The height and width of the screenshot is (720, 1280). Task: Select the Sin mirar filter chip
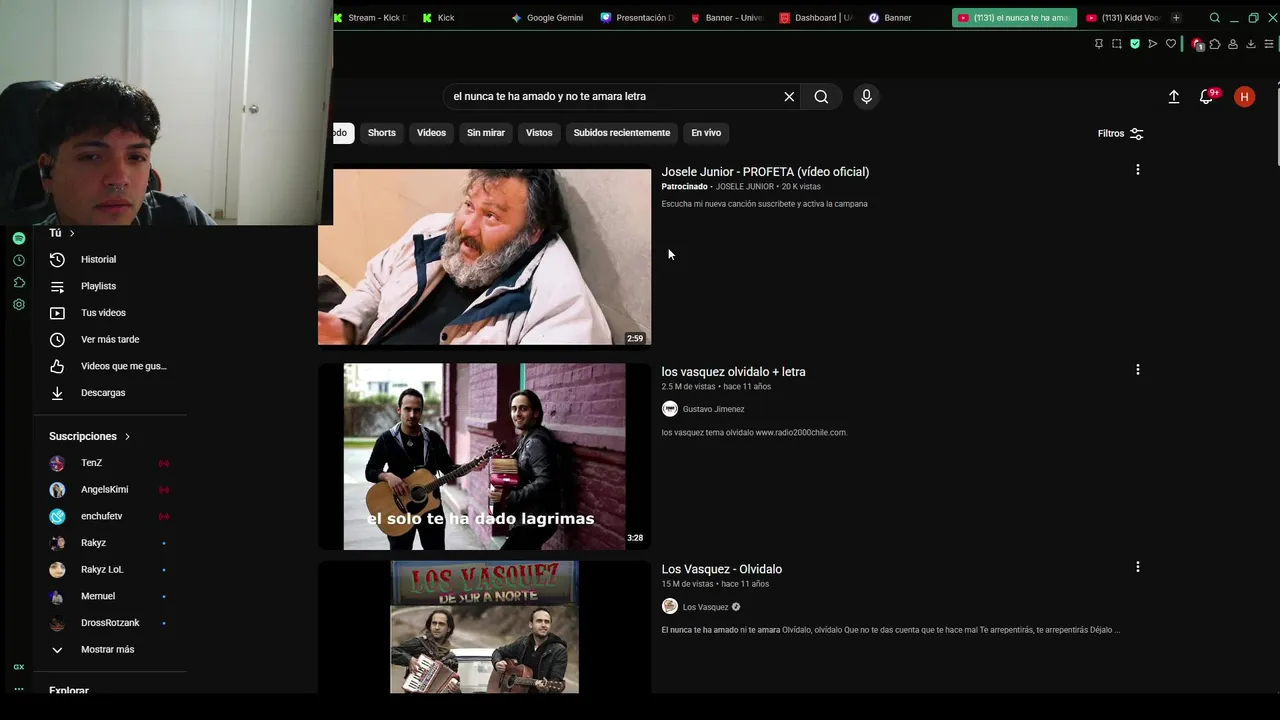[486, 133]
